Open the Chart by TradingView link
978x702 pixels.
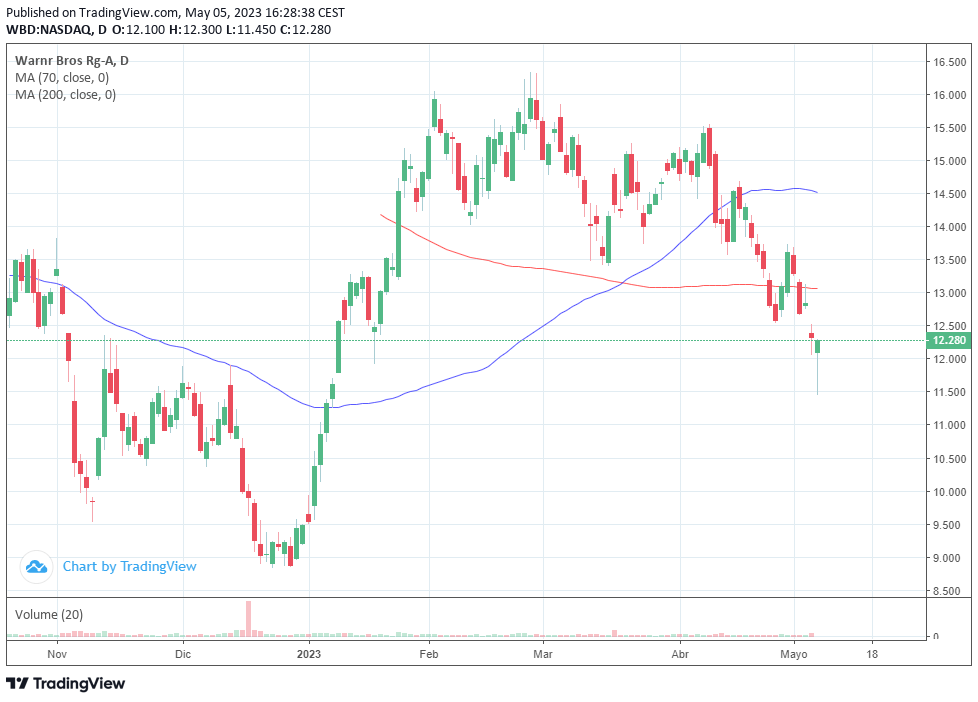[x=129, y=566]
